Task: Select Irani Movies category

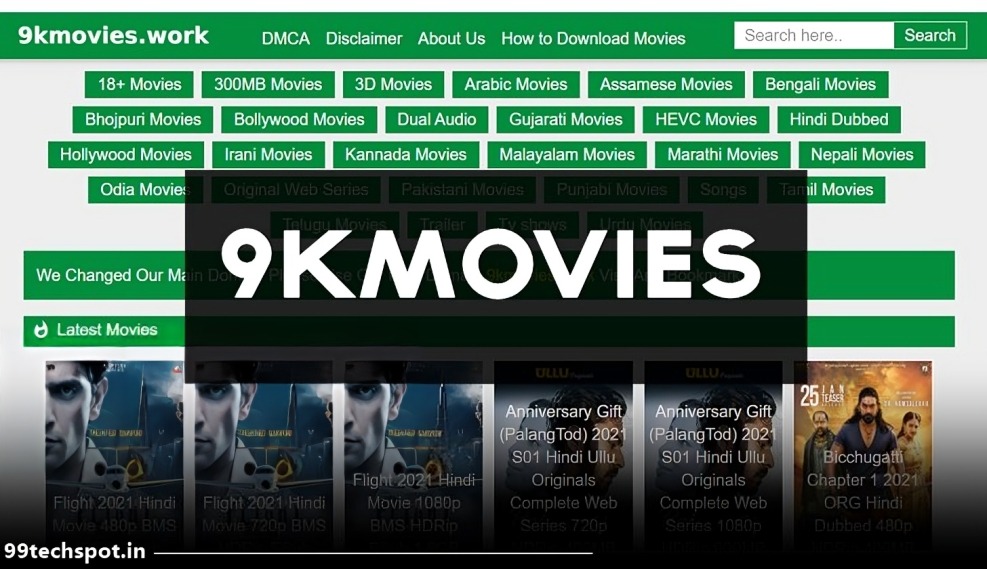Action: click(x=268, y=155)
